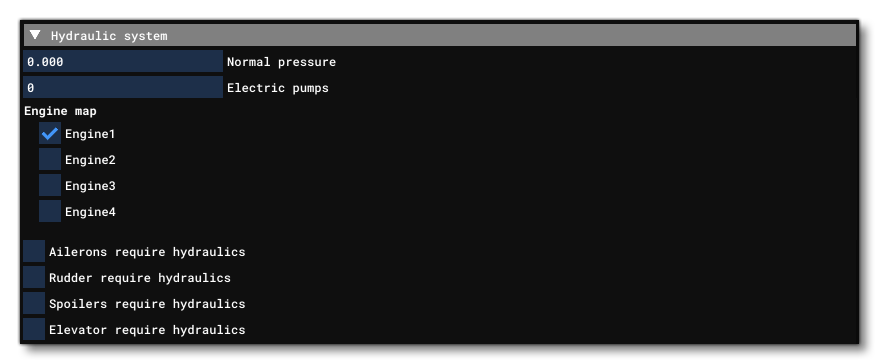
Task: Select the Normal pressure label
Action: [281, 62]
